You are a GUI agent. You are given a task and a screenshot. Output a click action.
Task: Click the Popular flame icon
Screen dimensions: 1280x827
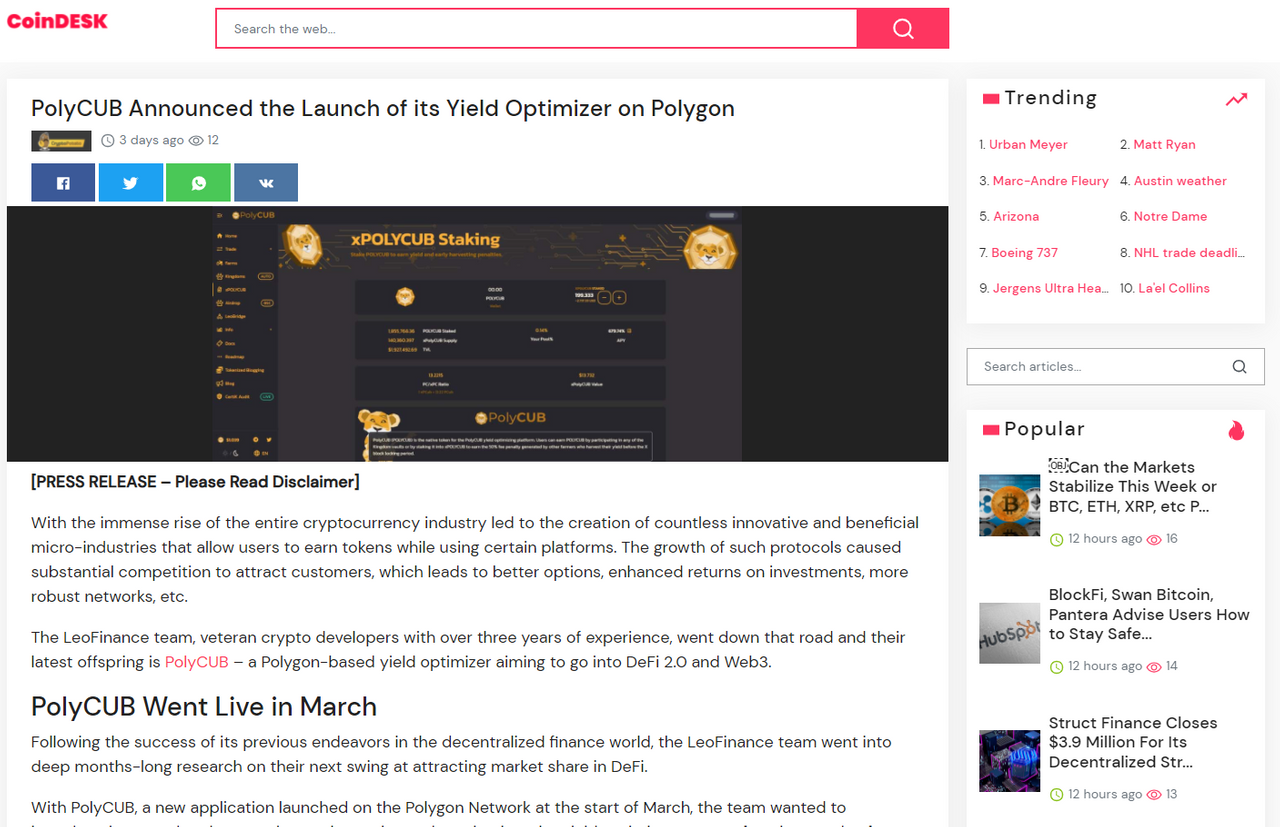pyautogui.click(x=1237, y=430)
